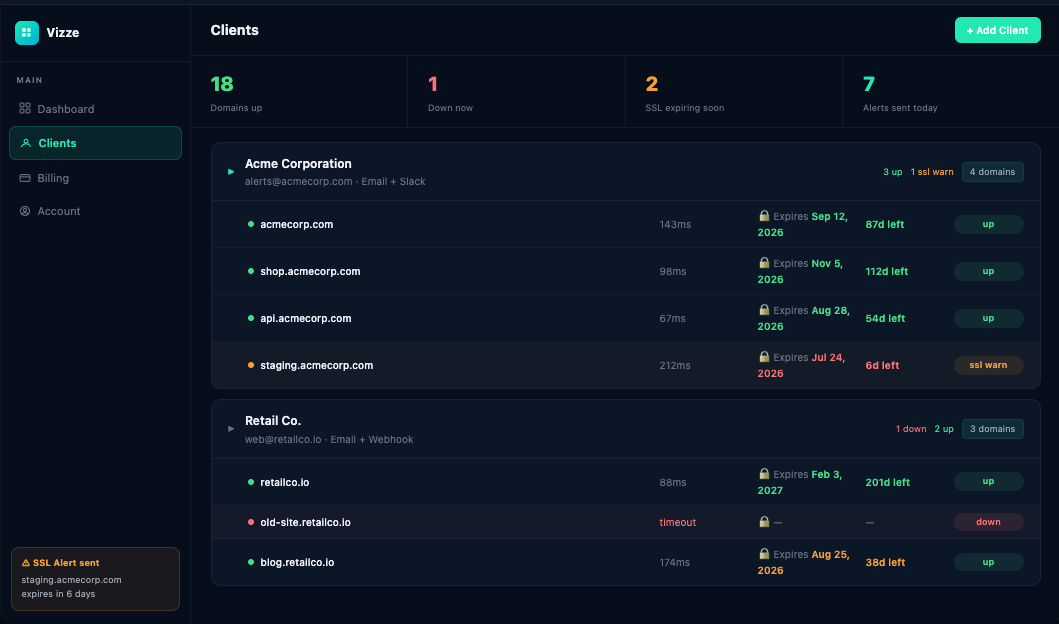This screenshot has width=1059, height=624.
Task: Click the SSL lock icon for acmecorp.com
Action: tap(764, 216)
